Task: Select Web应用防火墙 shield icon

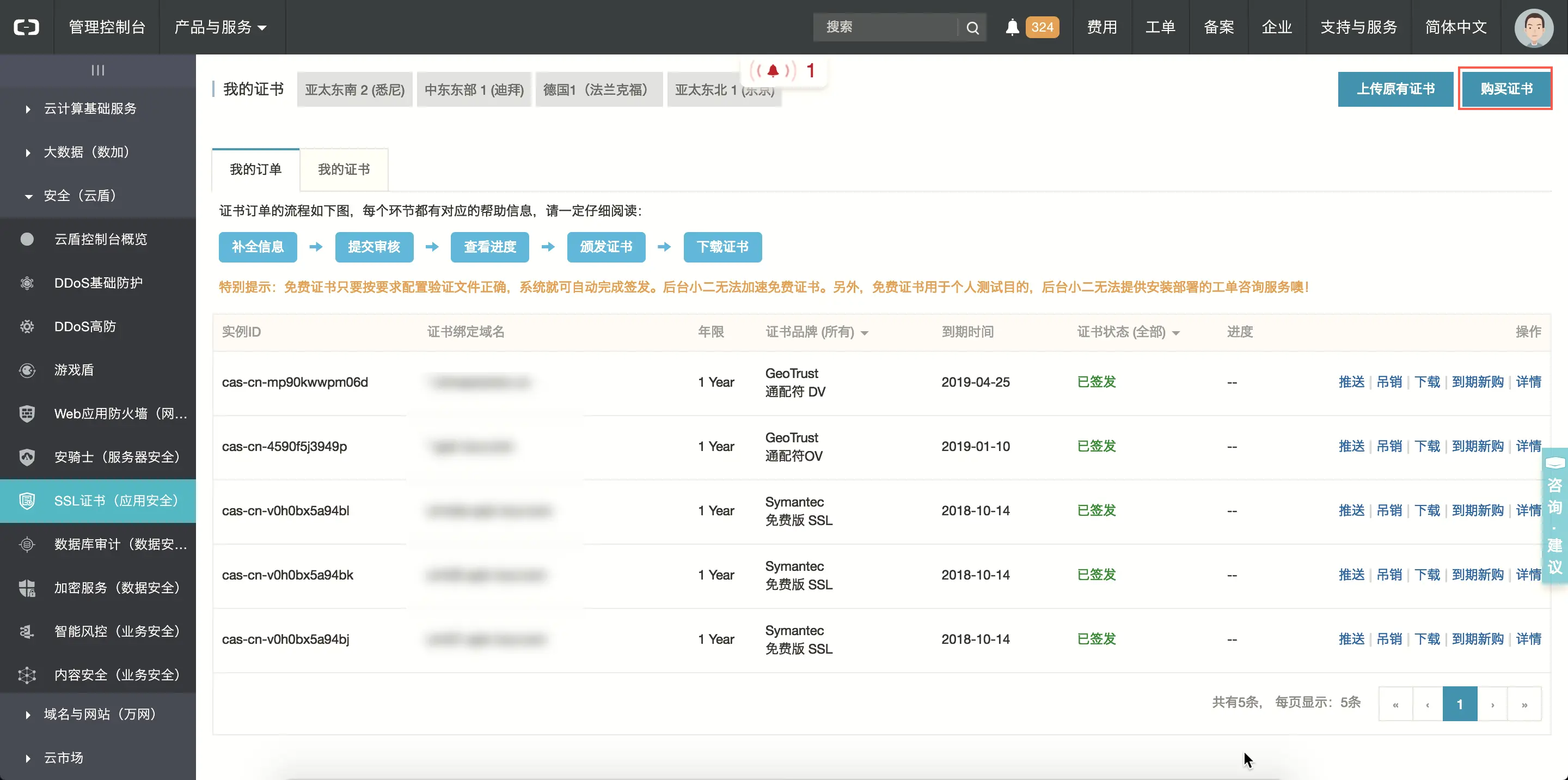Action: [27, 414]
